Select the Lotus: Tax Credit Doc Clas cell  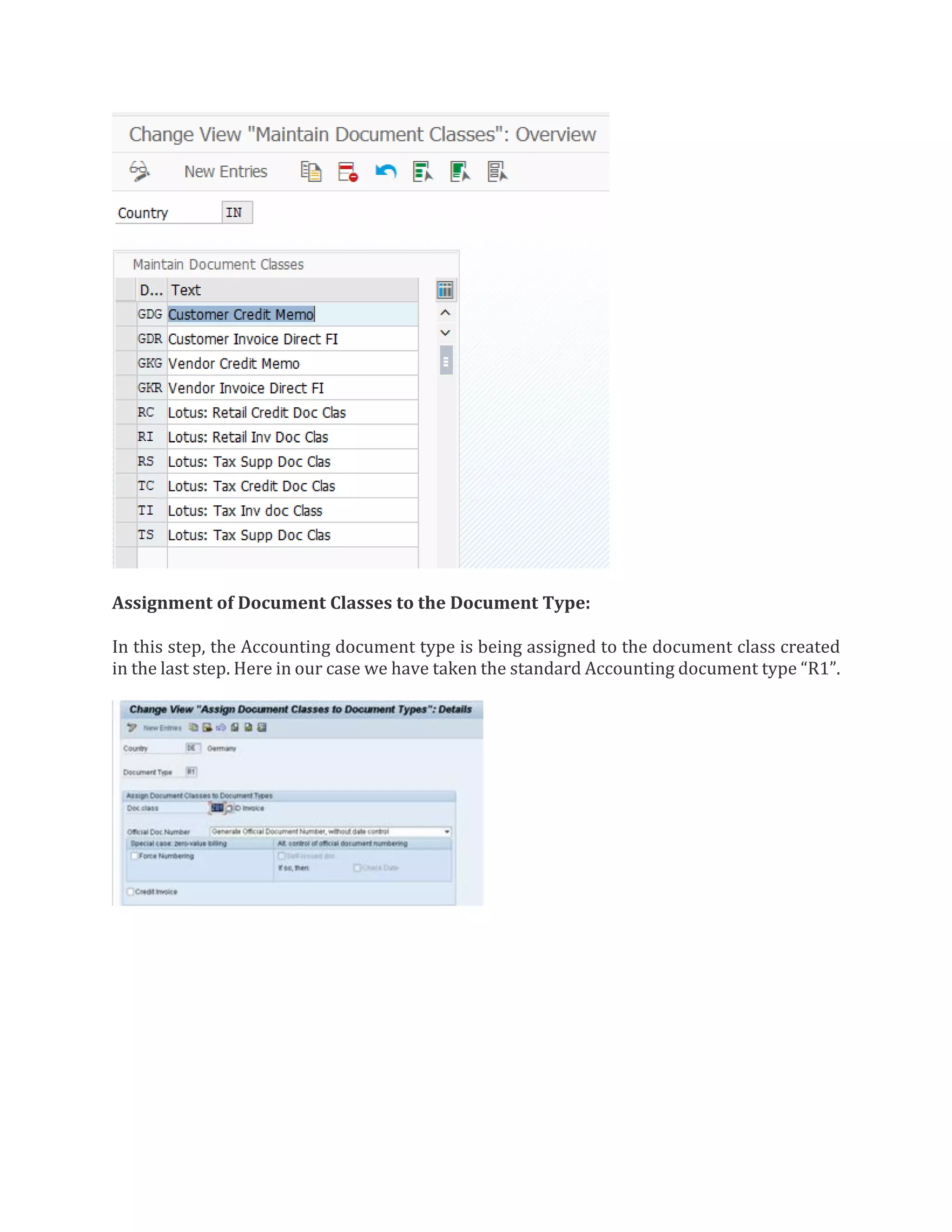click(x=293, y=486)
